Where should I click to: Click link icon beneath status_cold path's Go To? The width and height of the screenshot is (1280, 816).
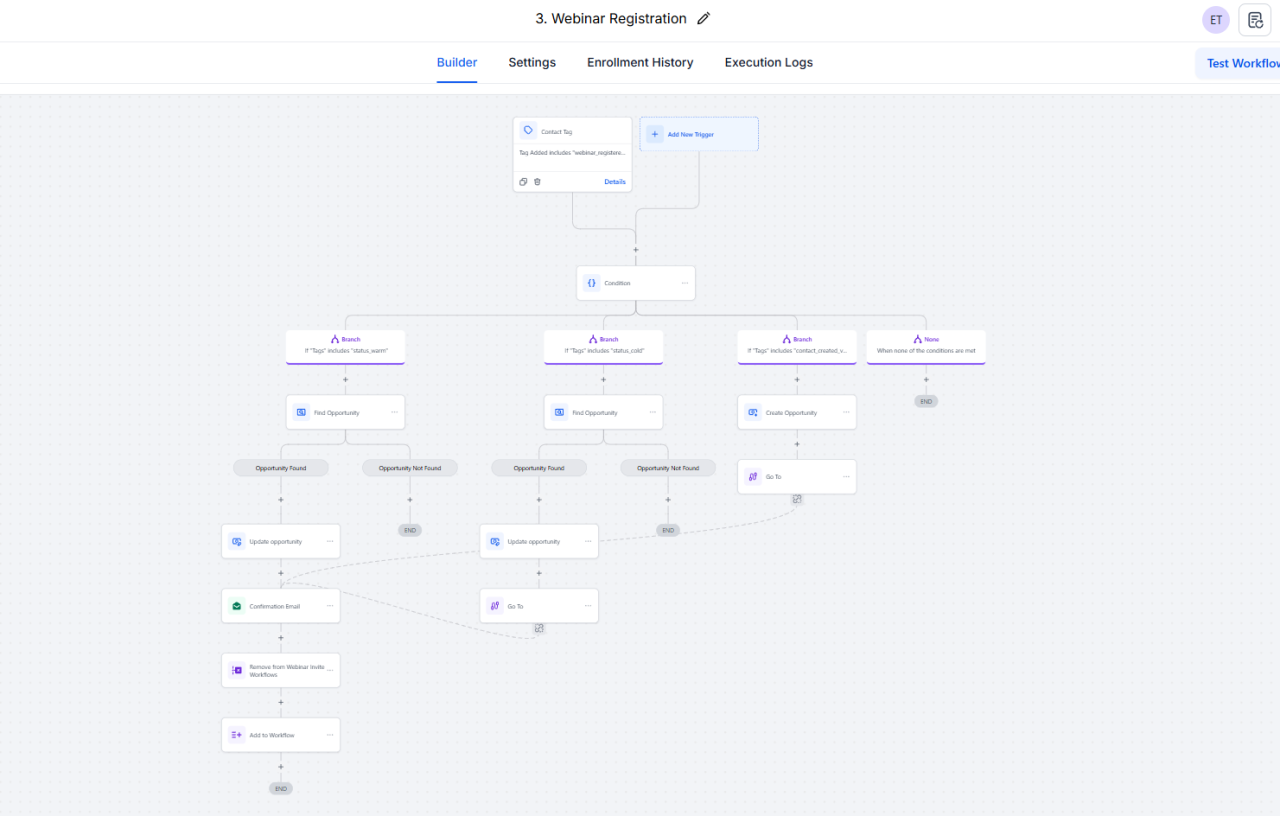coord(539,628)
